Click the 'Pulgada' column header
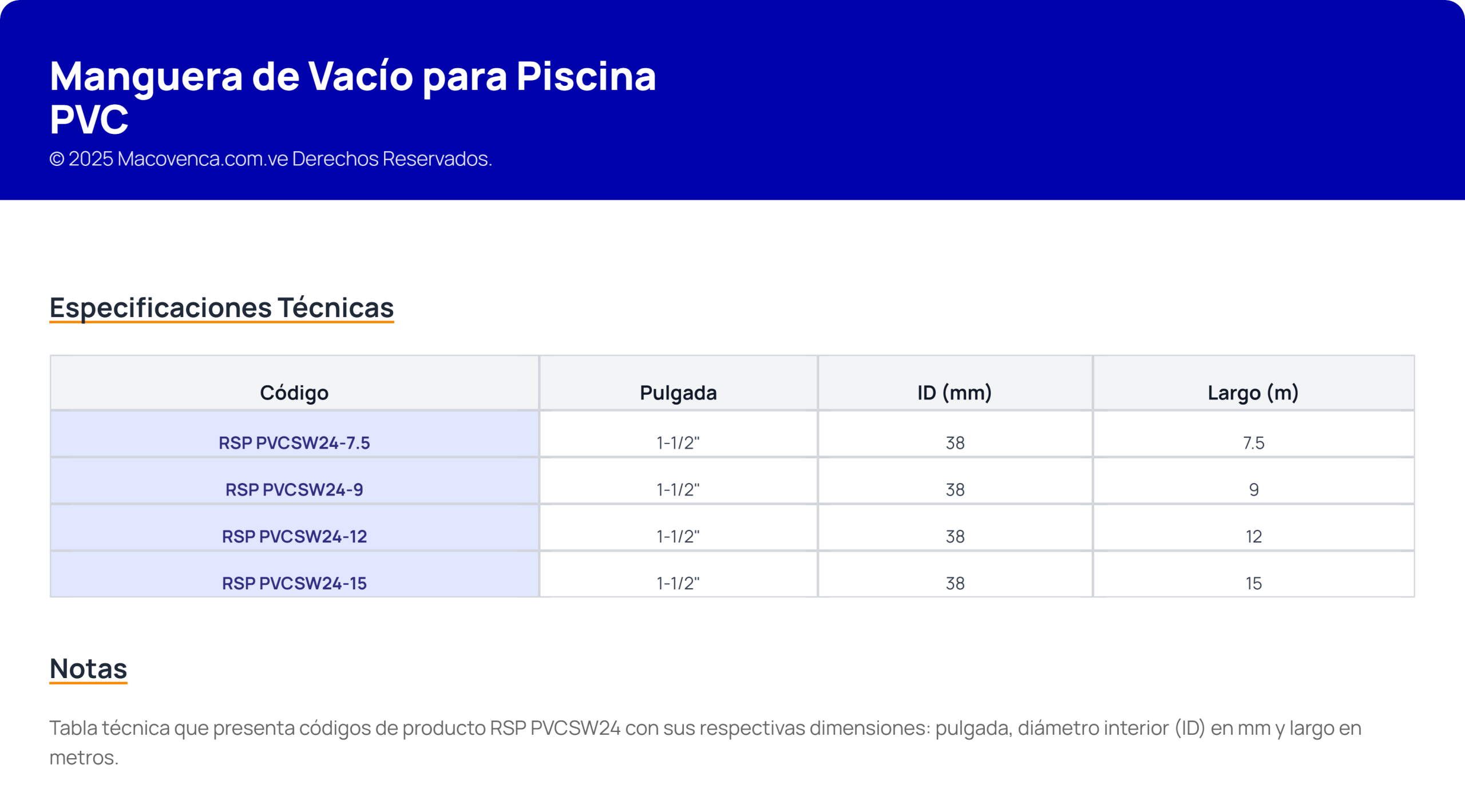1465x812 pixels. (x=678, y=393)
